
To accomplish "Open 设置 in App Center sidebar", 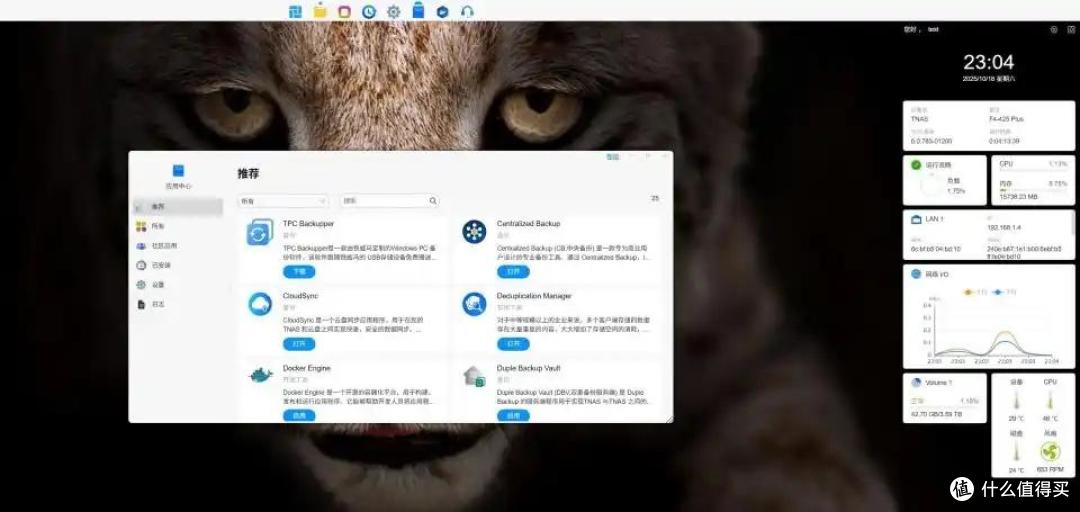I will (178, 285).
